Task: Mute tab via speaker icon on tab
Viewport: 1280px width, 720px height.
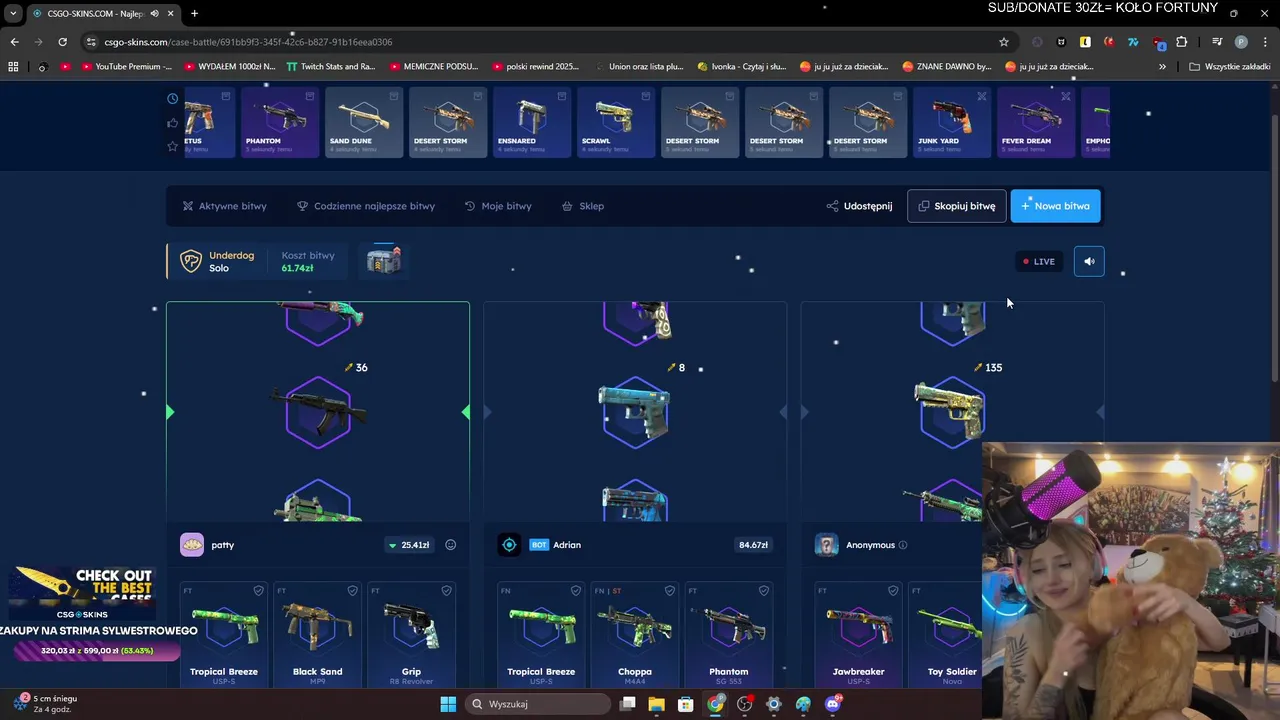Action: click(x=154, y=13)
